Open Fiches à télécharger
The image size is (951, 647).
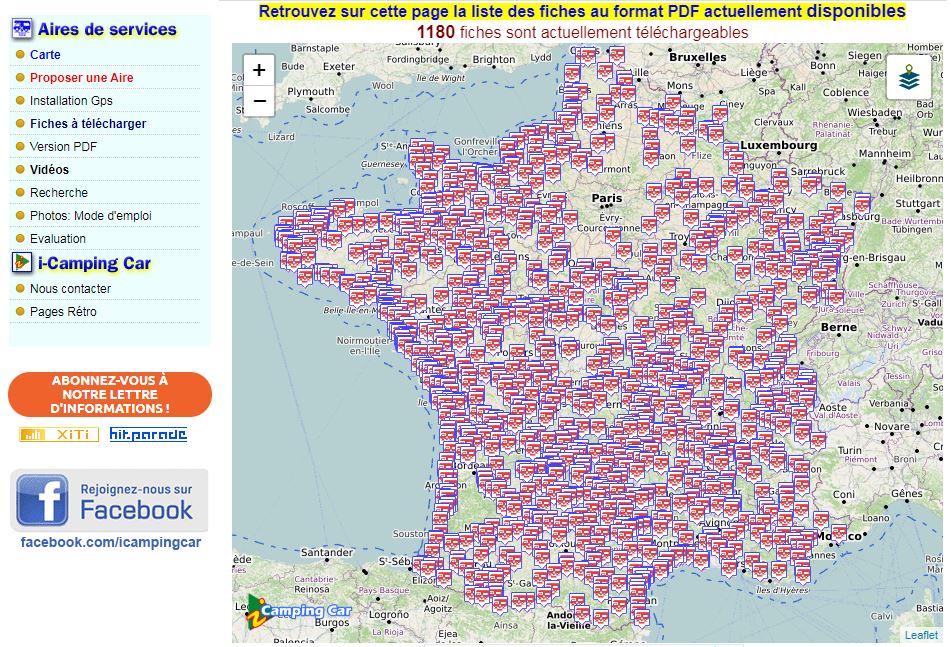88,124
